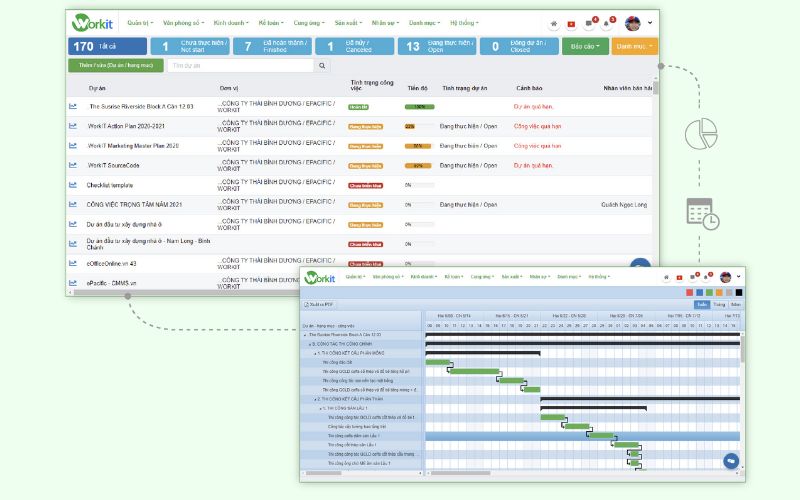Show all 170 projects via 'Tất cả' card
The image size is (800, 500).
(x=106, y=46)
